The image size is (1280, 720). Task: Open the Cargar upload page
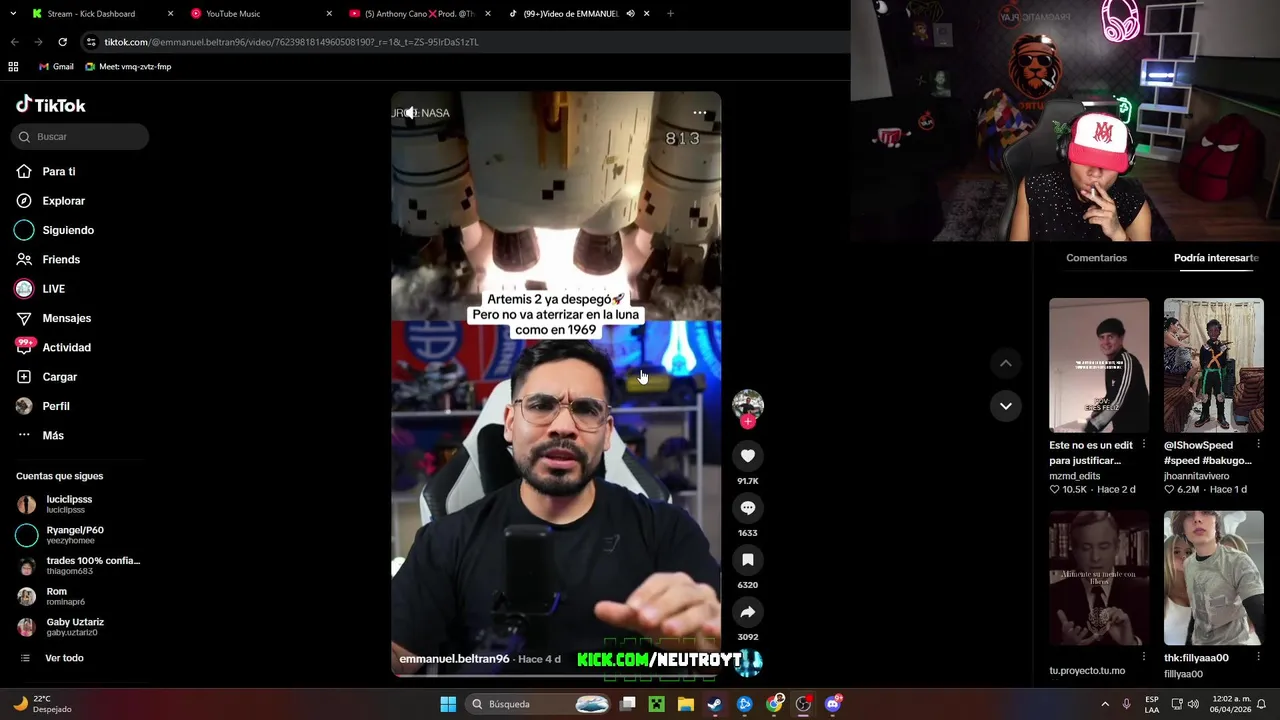coord(59,377)
